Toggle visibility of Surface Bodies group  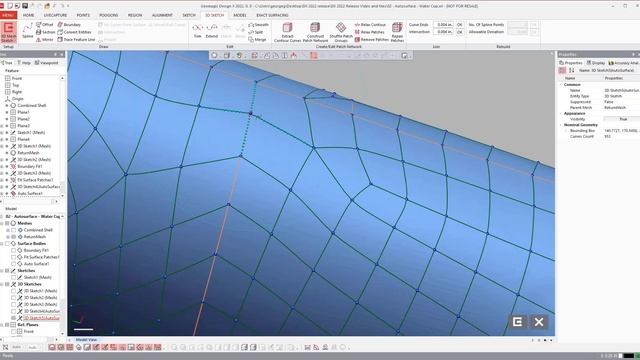tap(7, 243)
